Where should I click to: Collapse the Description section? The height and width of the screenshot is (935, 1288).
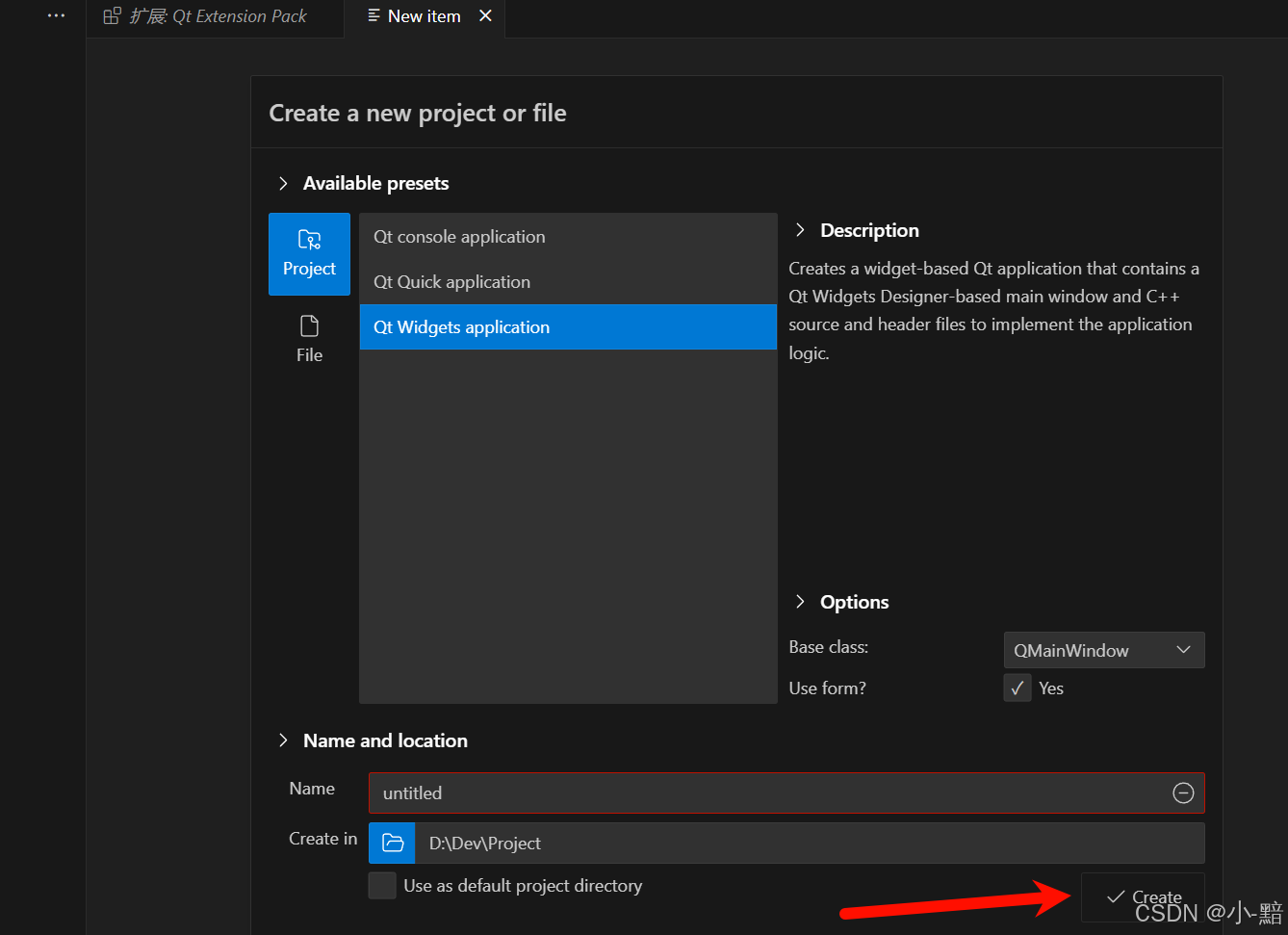click(x=800, y=230)
